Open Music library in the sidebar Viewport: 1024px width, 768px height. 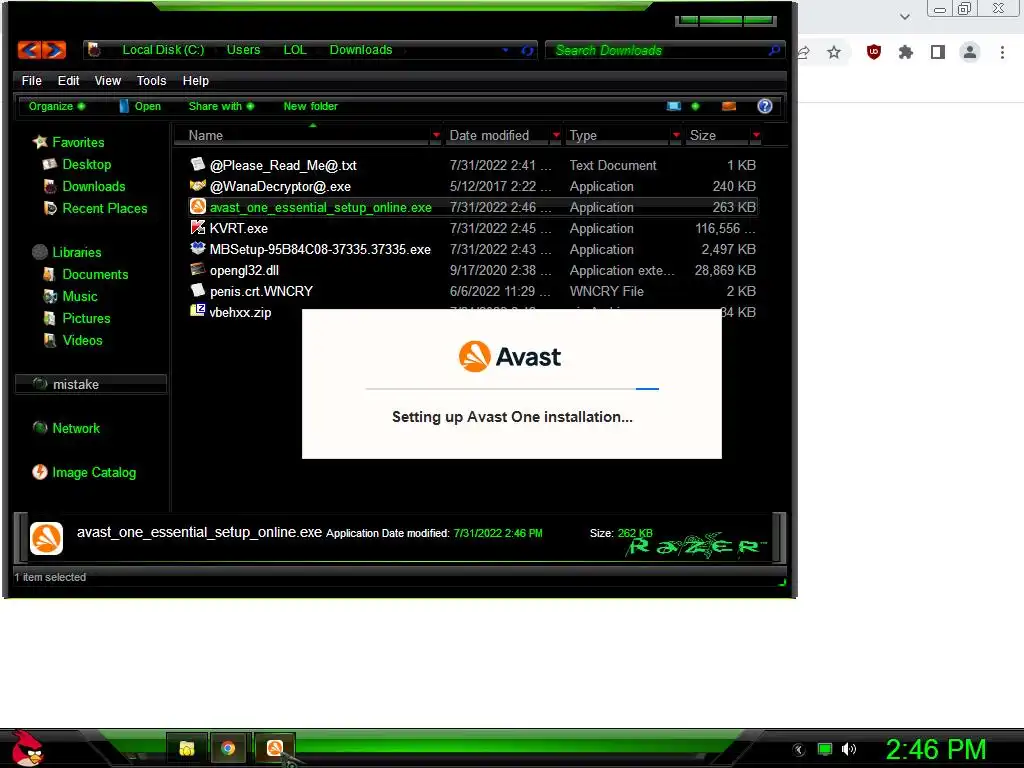point(80,296)
